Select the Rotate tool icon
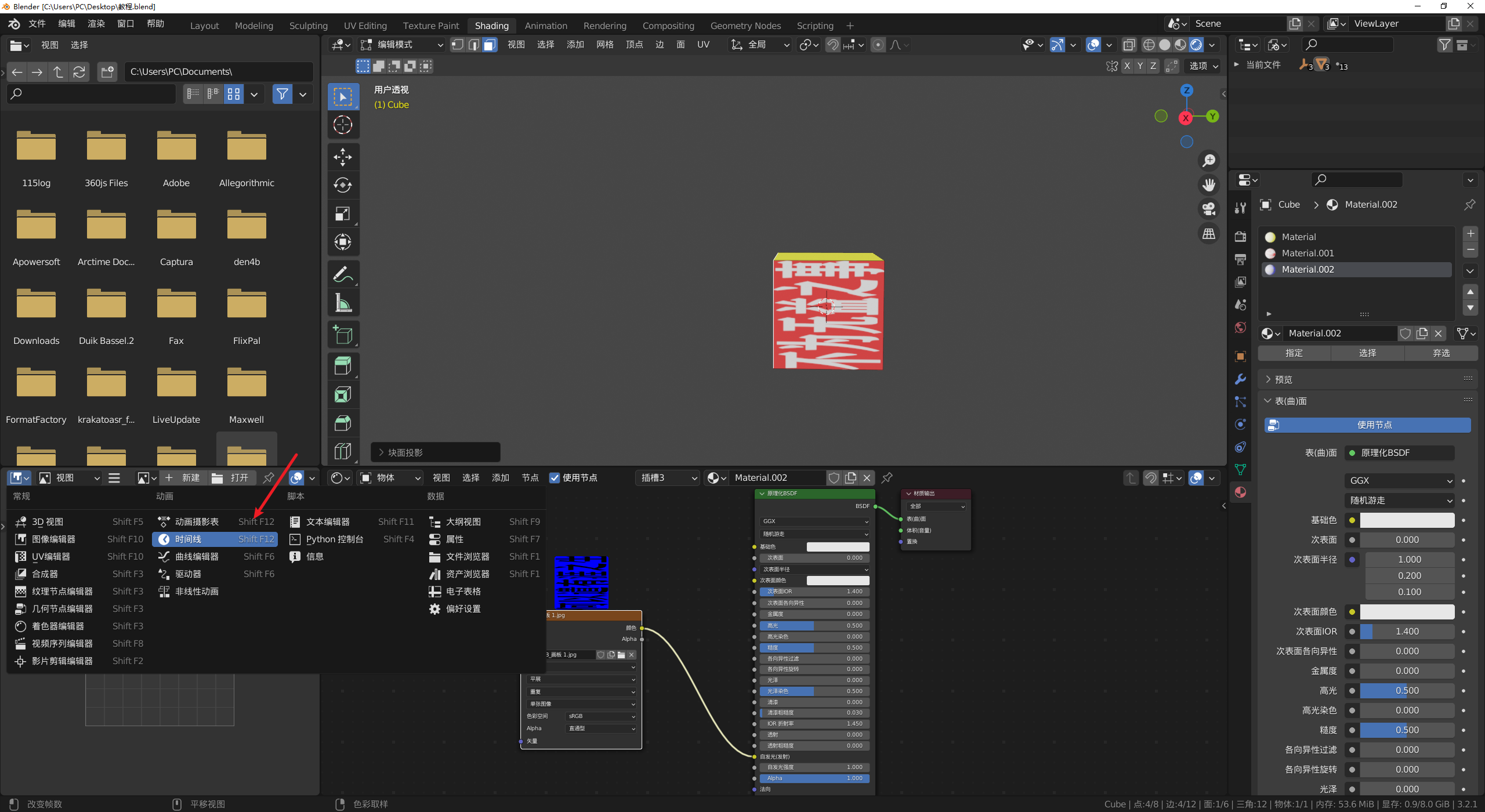The width and height of the screenshot is (1485, 812). [343, 185]
